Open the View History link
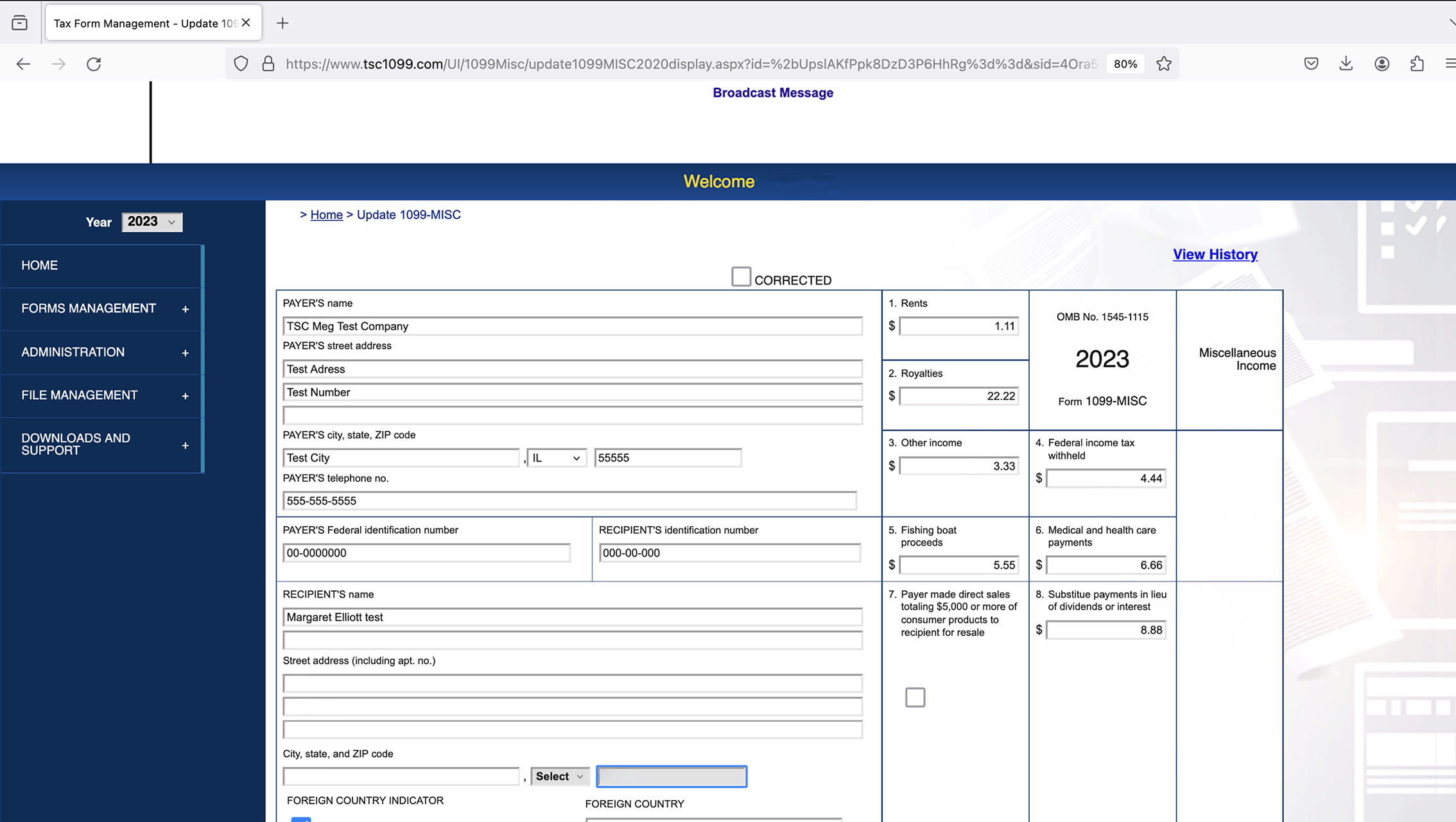 click(x=1215, y=254)
